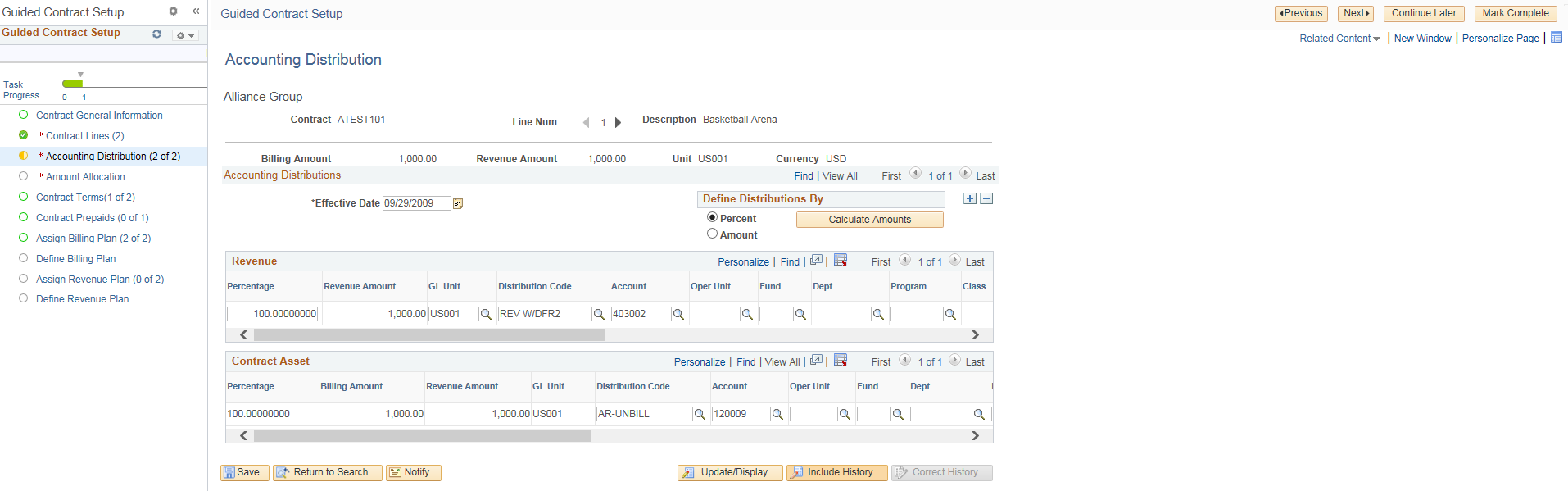This screenshot has height=491, width=1568.
Task: Click the Mark Complete button
Action: point(1516,13)
